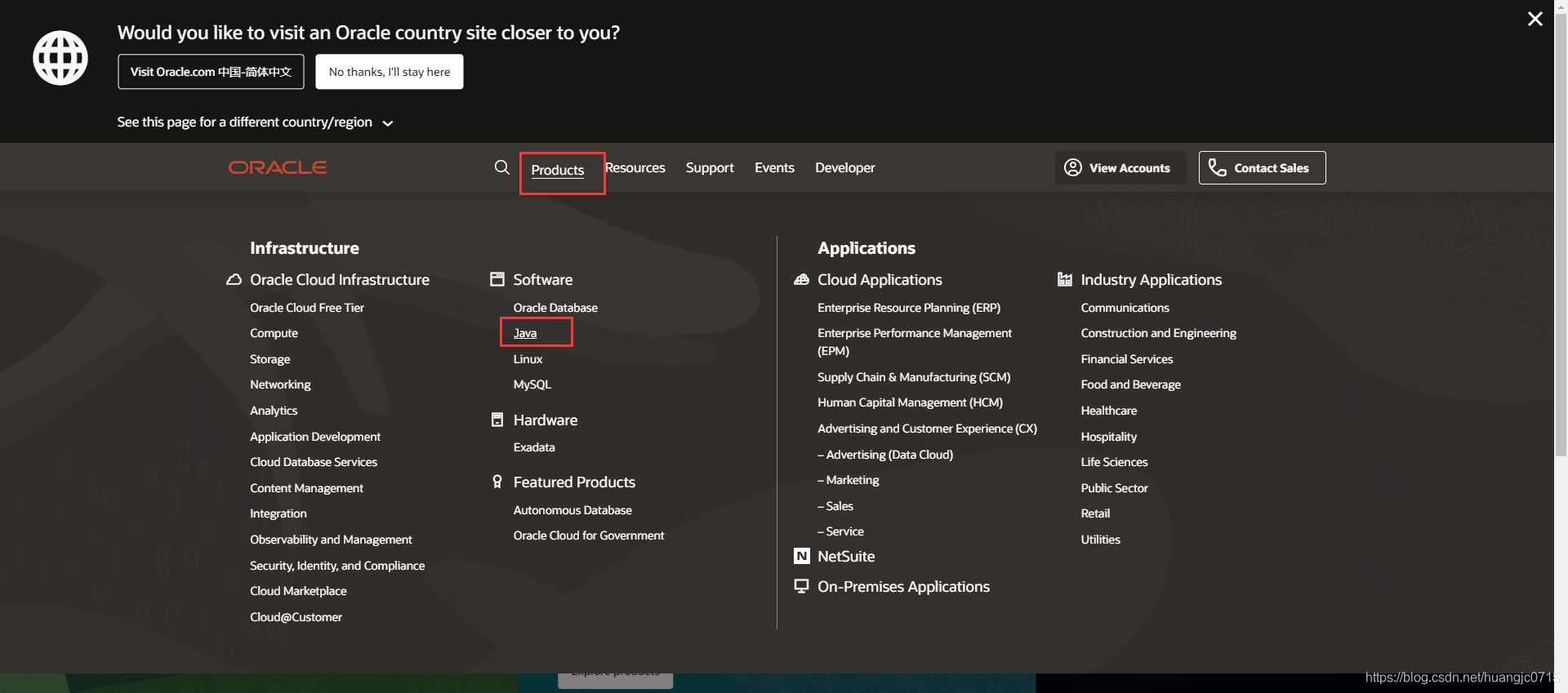Viewport: 1568px width, 693px height.
Task: Open Security, Identity, and Compliance link
Action: (x=337, y=566)
